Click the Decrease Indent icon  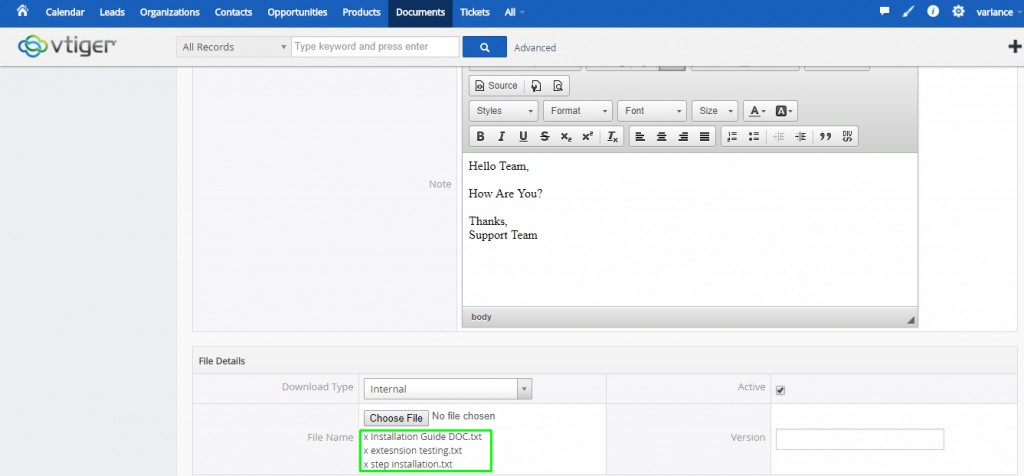click(x=778, y=136)
